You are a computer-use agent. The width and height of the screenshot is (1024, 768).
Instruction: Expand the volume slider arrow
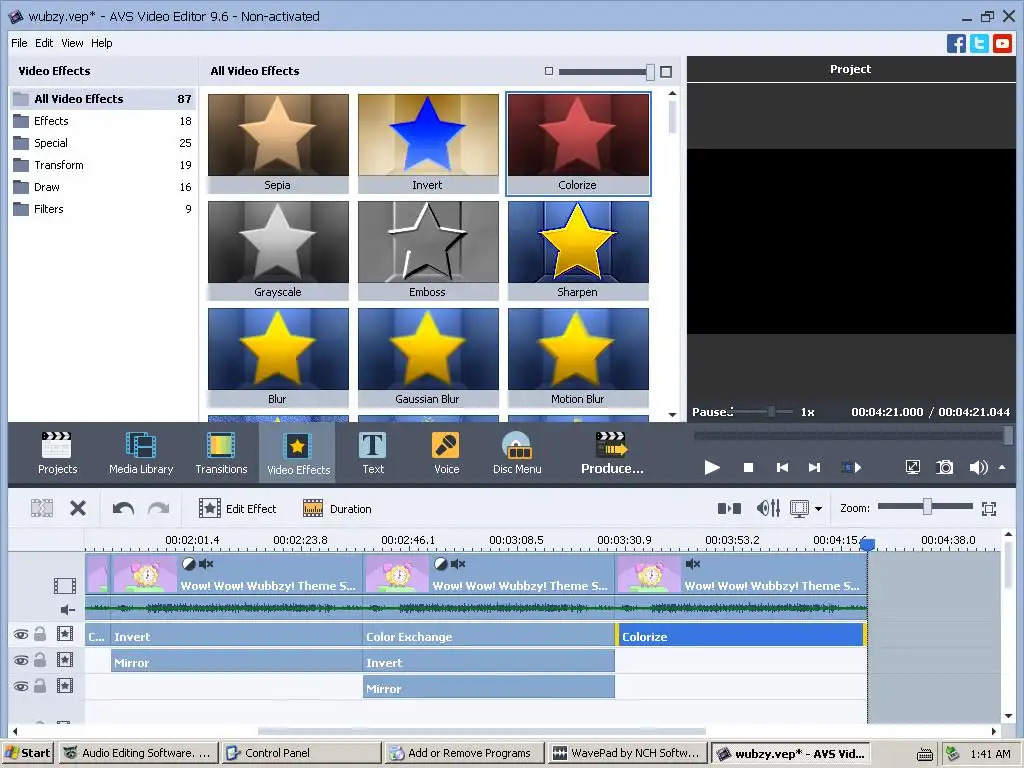tap(1002, 467)
